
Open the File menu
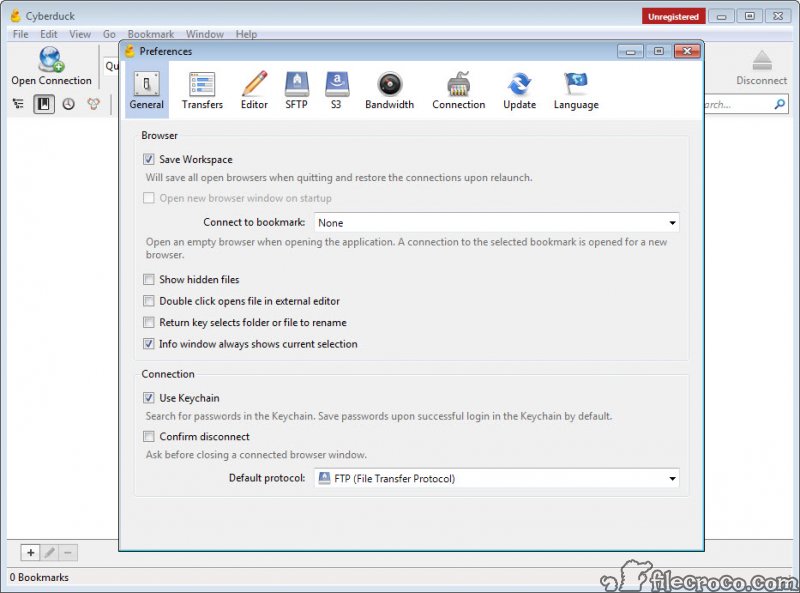(20, 34)
